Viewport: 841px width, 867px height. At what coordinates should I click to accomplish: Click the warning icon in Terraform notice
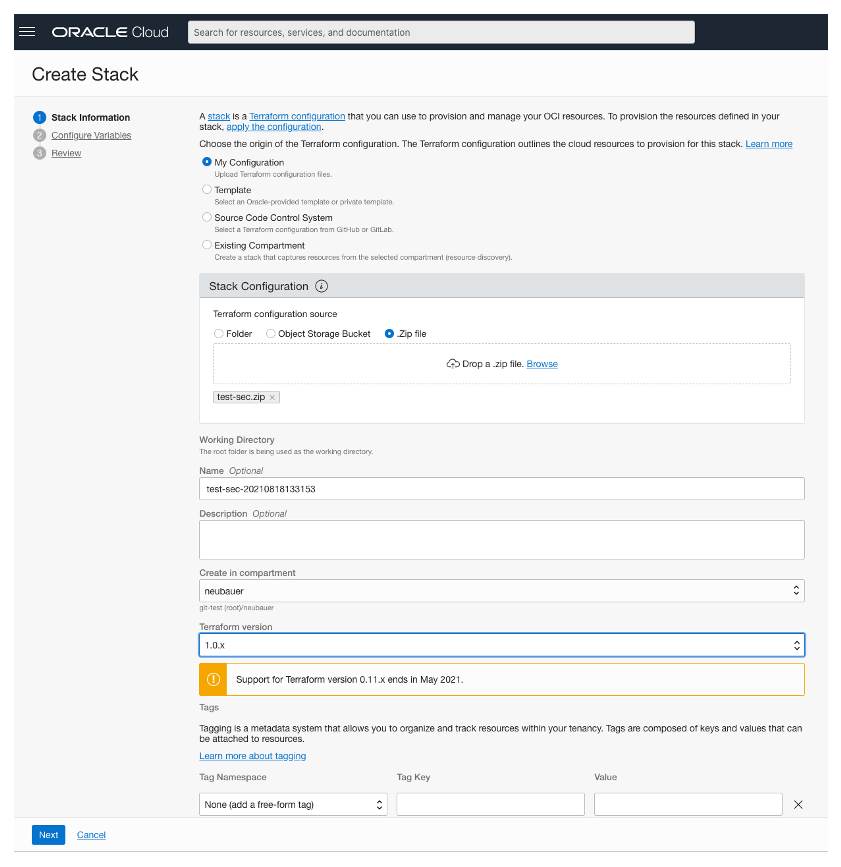(213, 679)
